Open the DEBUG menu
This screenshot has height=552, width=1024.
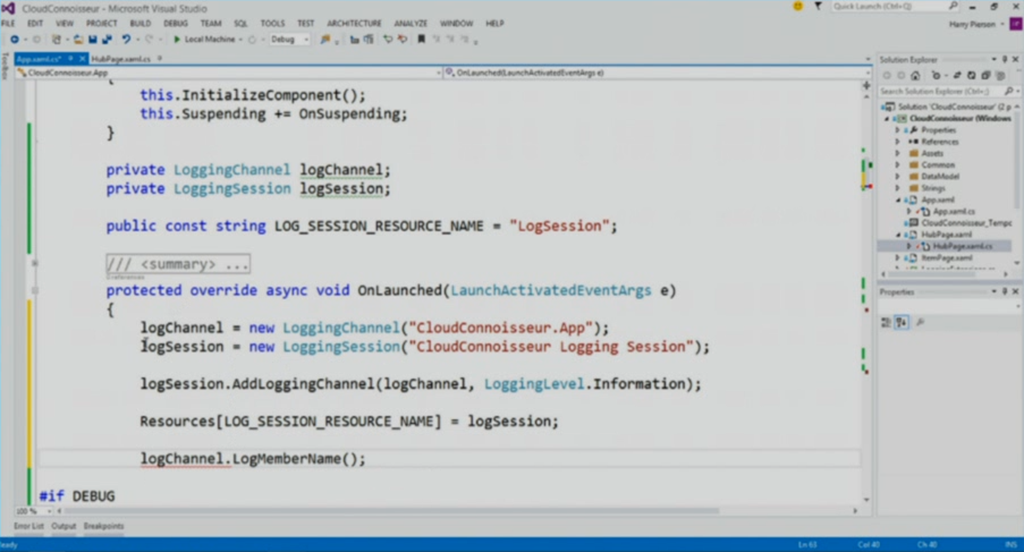pyautogui.click(x=176, y=24)
